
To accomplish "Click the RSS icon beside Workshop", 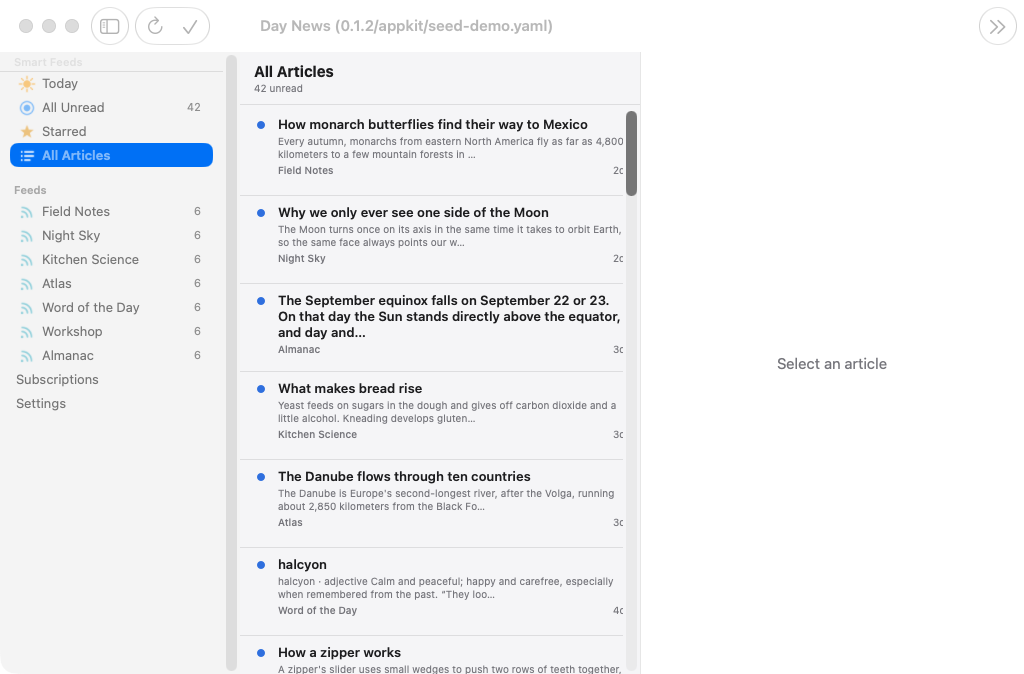I will pyautogui.click(x=27, y=332).
